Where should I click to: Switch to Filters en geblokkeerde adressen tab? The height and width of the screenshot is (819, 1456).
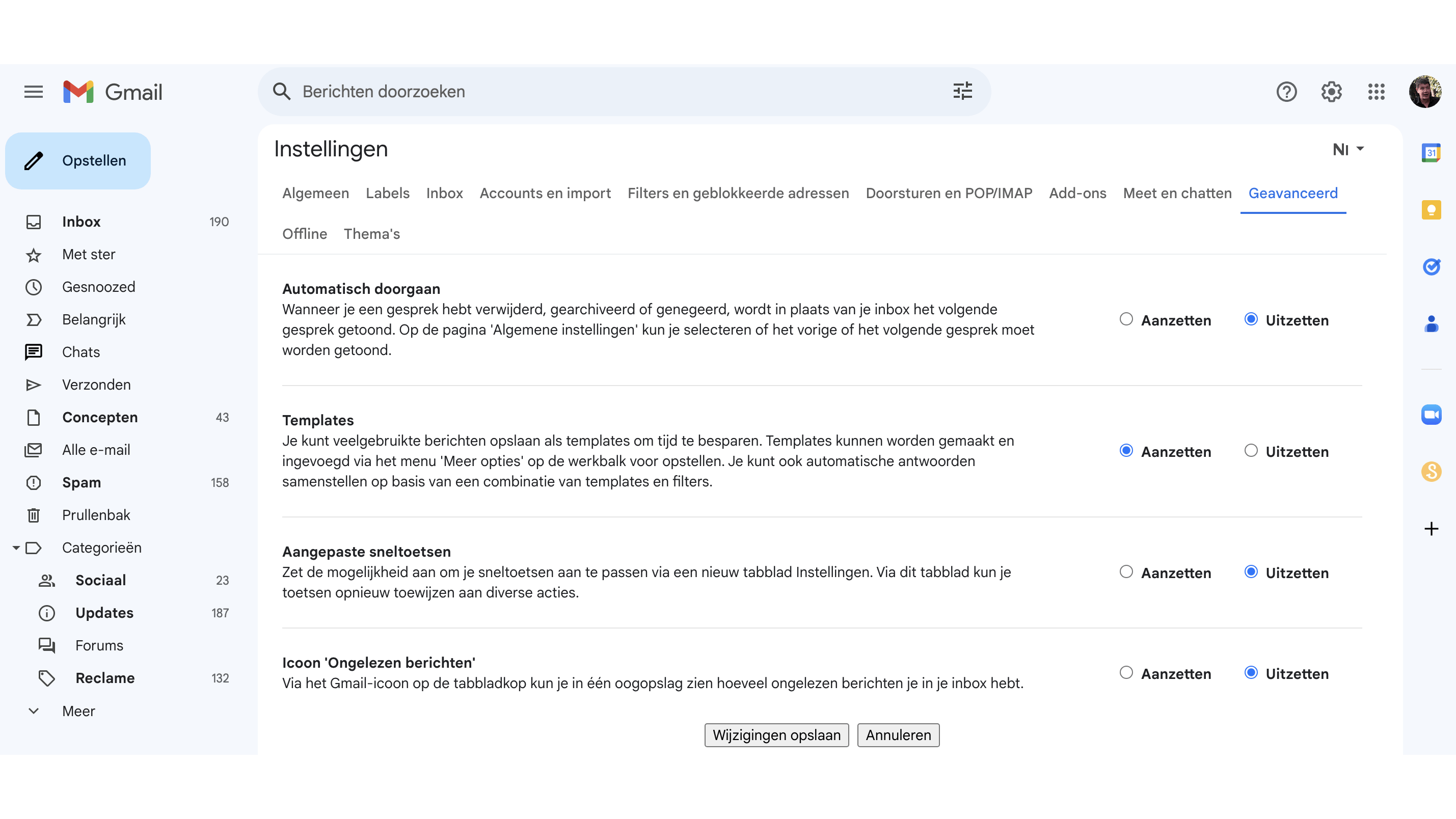(x=738, y=194)
